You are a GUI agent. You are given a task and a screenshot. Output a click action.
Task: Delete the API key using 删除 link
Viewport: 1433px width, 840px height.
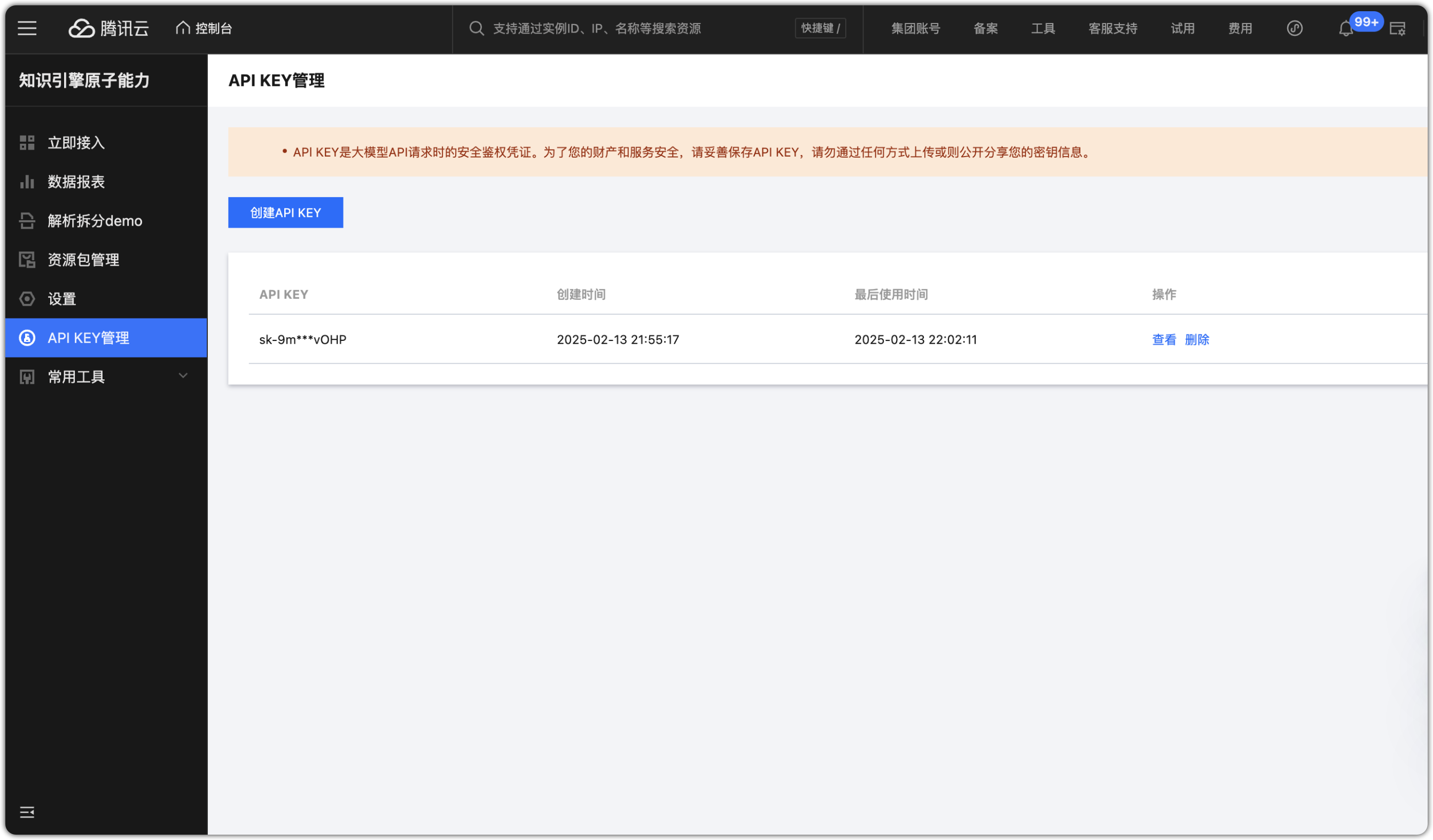(1197, 339)
